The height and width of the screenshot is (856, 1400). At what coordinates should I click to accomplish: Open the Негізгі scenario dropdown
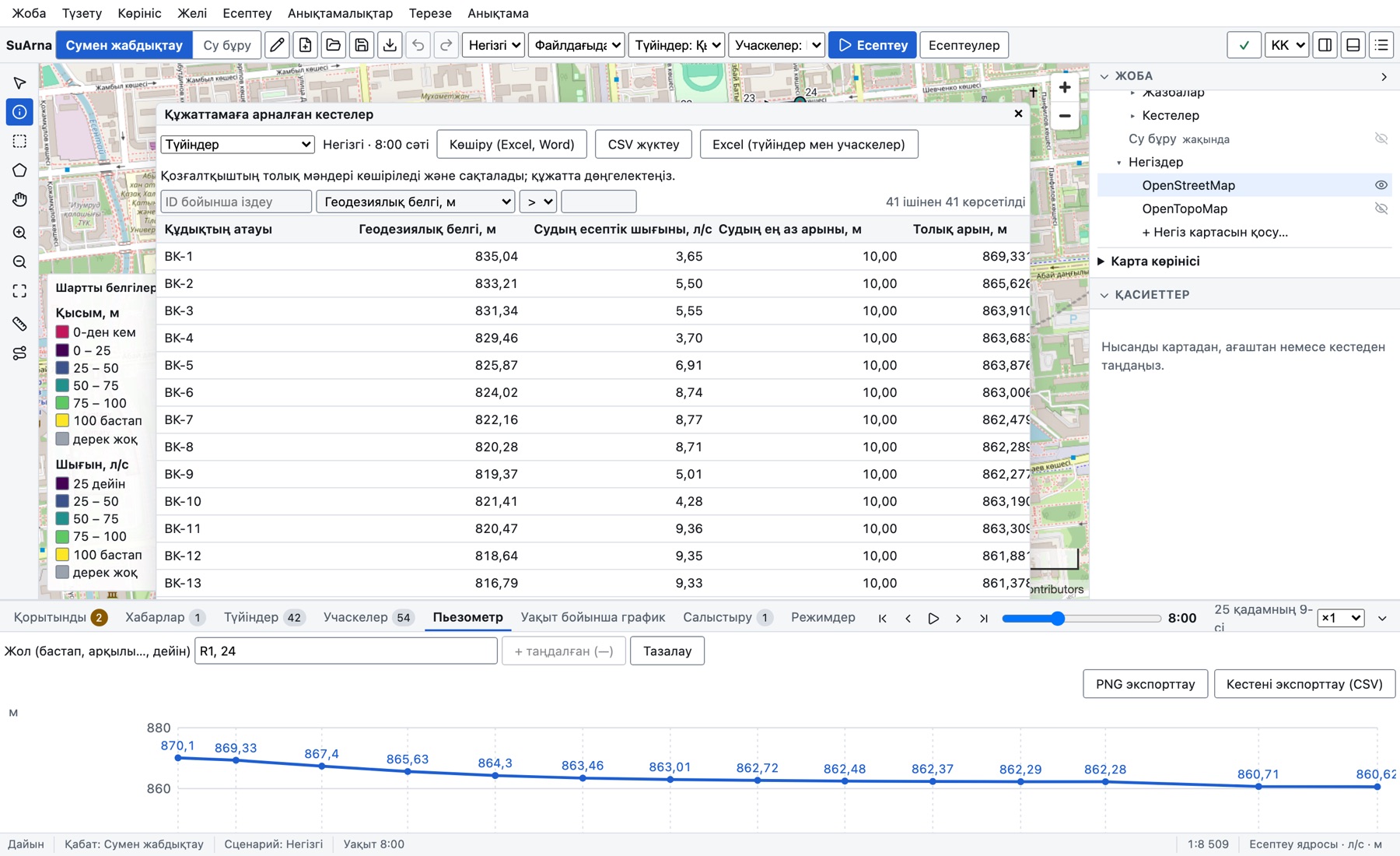click(x=494, y=45)
